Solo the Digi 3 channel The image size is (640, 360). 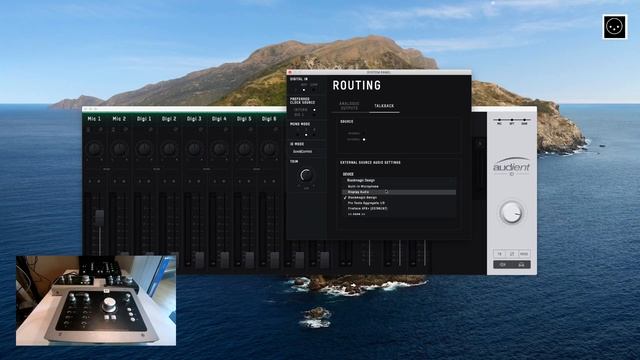point(190,181)
